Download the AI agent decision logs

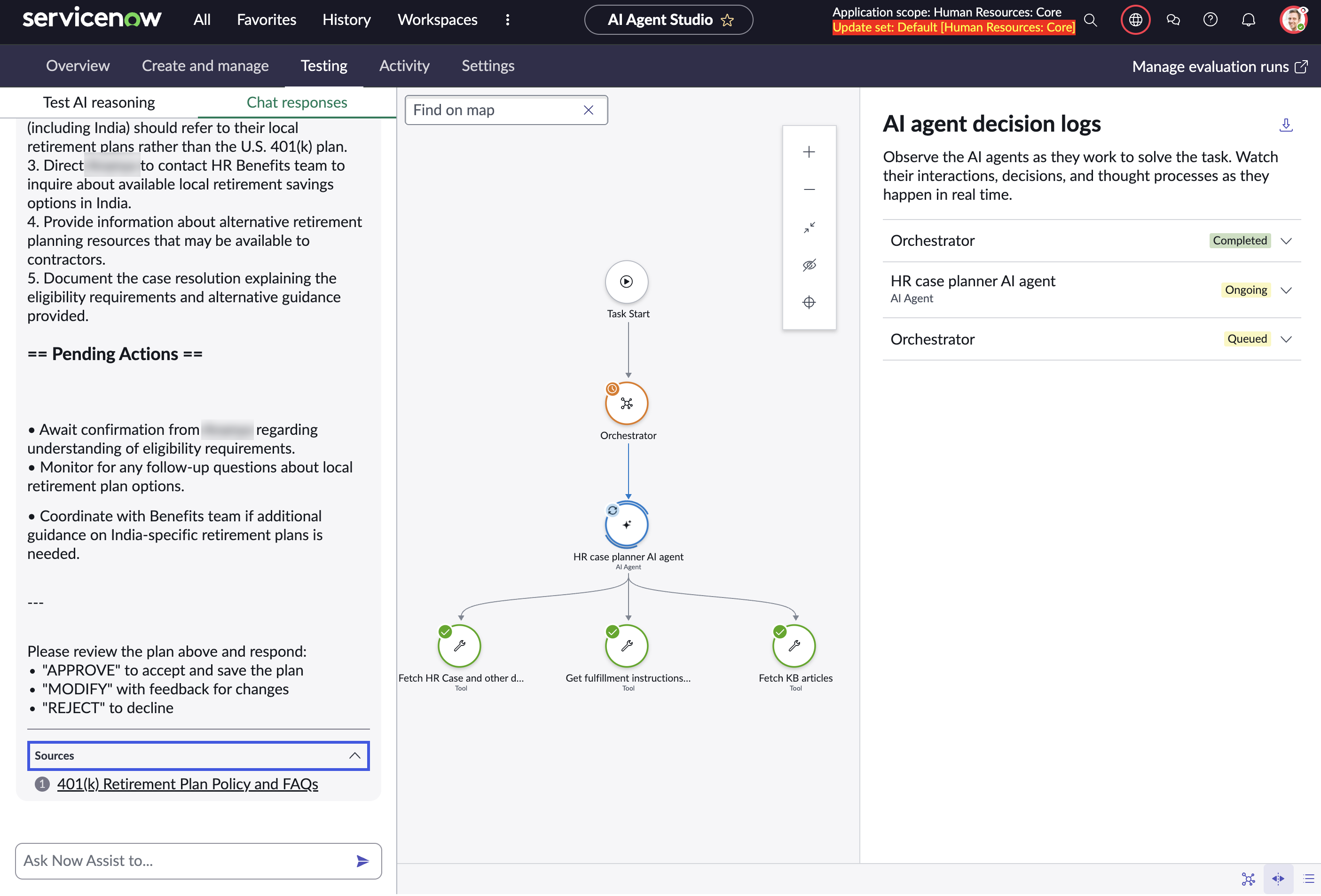click(x=1286, y=125)
